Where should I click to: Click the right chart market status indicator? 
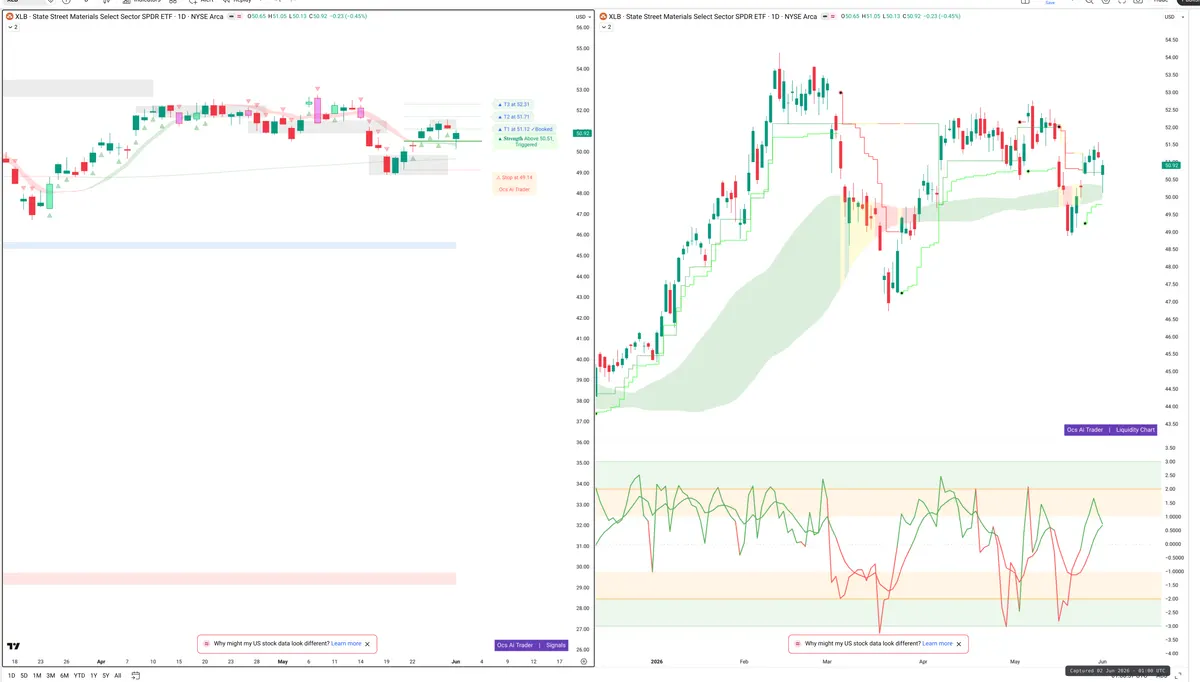(x=826, y=17)
